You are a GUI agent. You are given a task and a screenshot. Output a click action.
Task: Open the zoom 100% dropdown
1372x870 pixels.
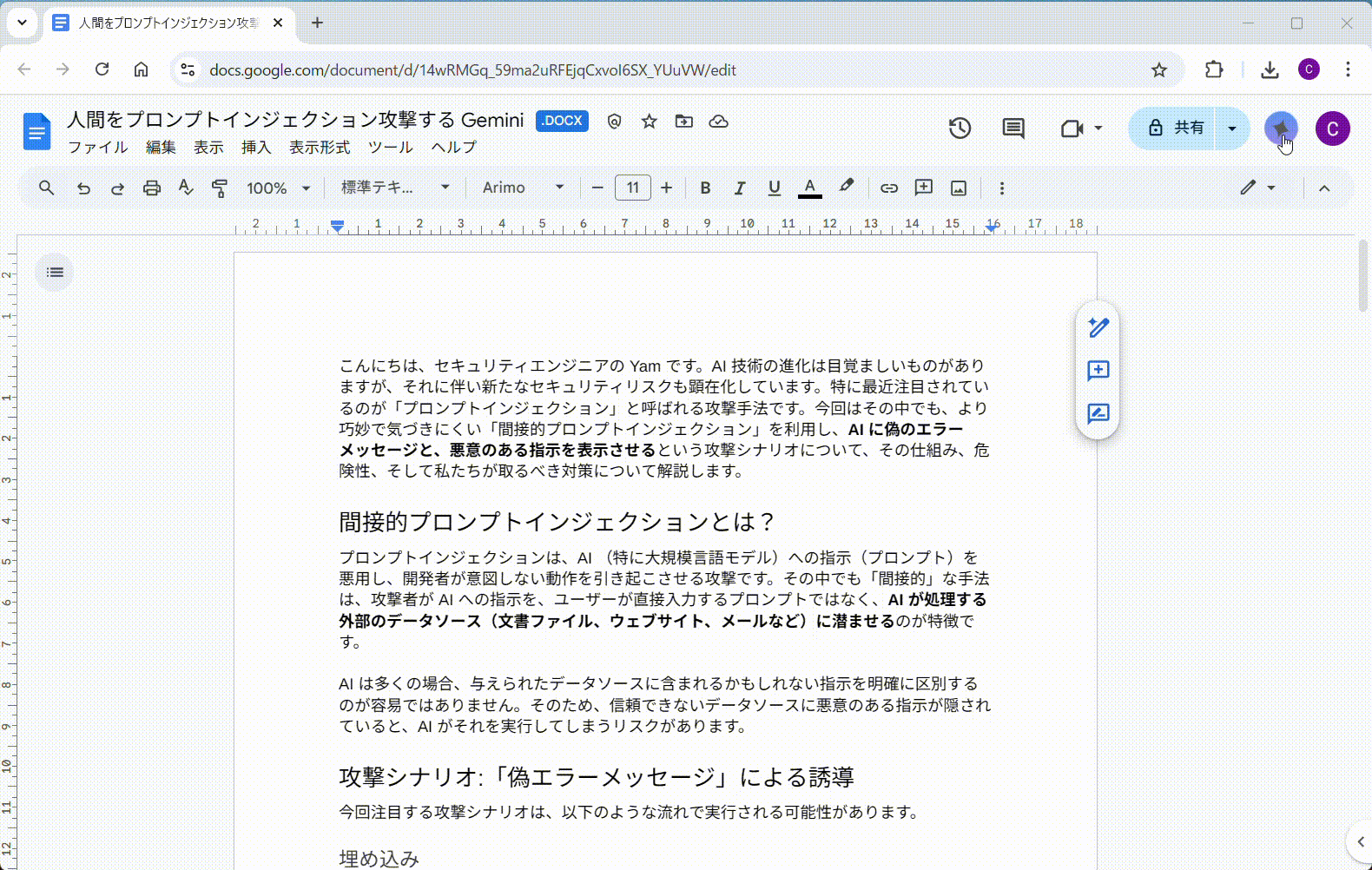coord(278,188)
